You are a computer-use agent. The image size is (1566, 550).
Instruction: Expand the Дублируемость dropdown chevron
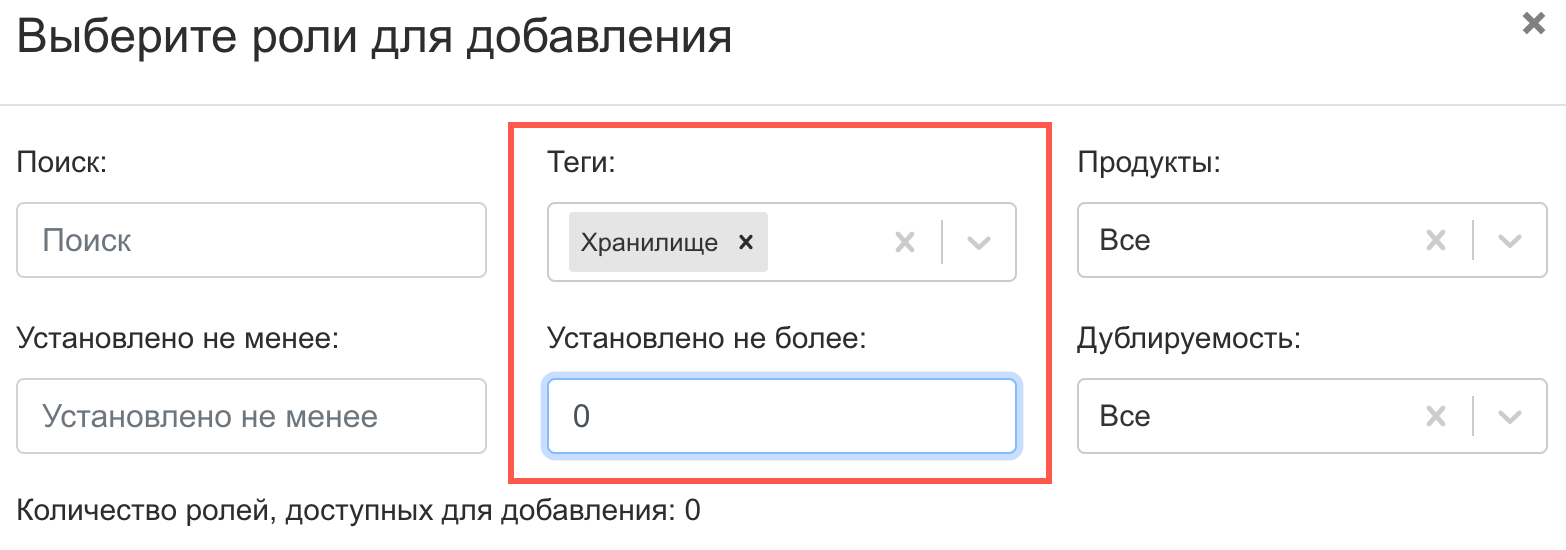coord(1509,415)
